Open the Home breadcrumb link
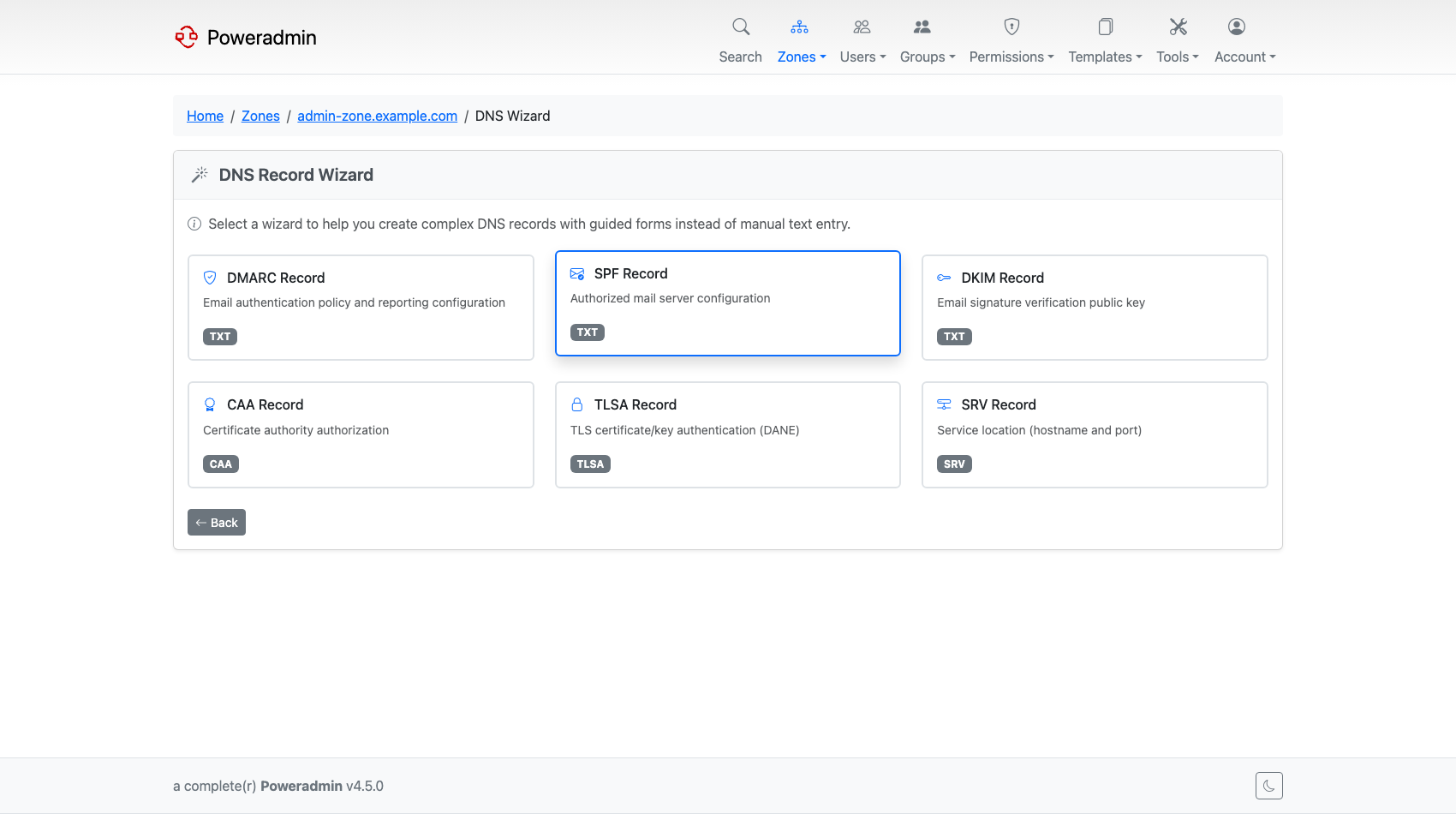Viewport: 1456px width, 814px height. 205,116
